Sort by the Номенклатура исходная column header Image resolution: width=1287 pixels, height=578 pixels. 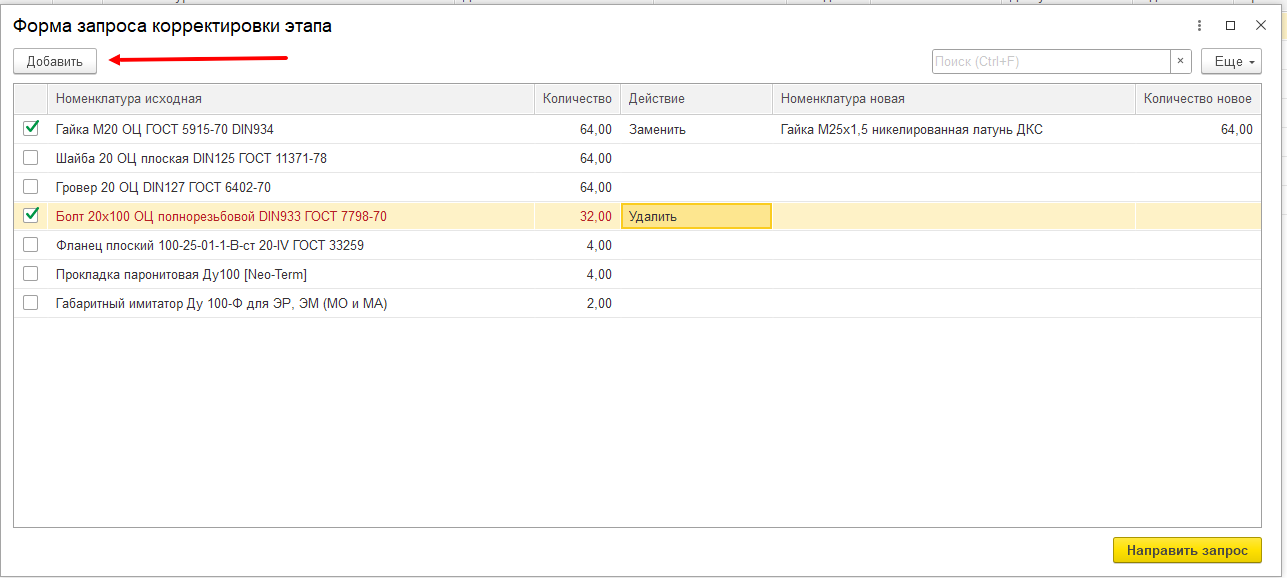(290, 99)
